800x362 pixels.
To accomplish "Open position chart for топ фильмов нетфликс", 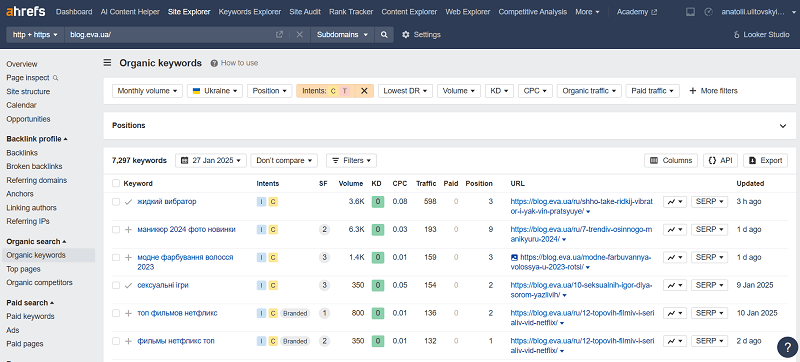I will click(675, 313).
